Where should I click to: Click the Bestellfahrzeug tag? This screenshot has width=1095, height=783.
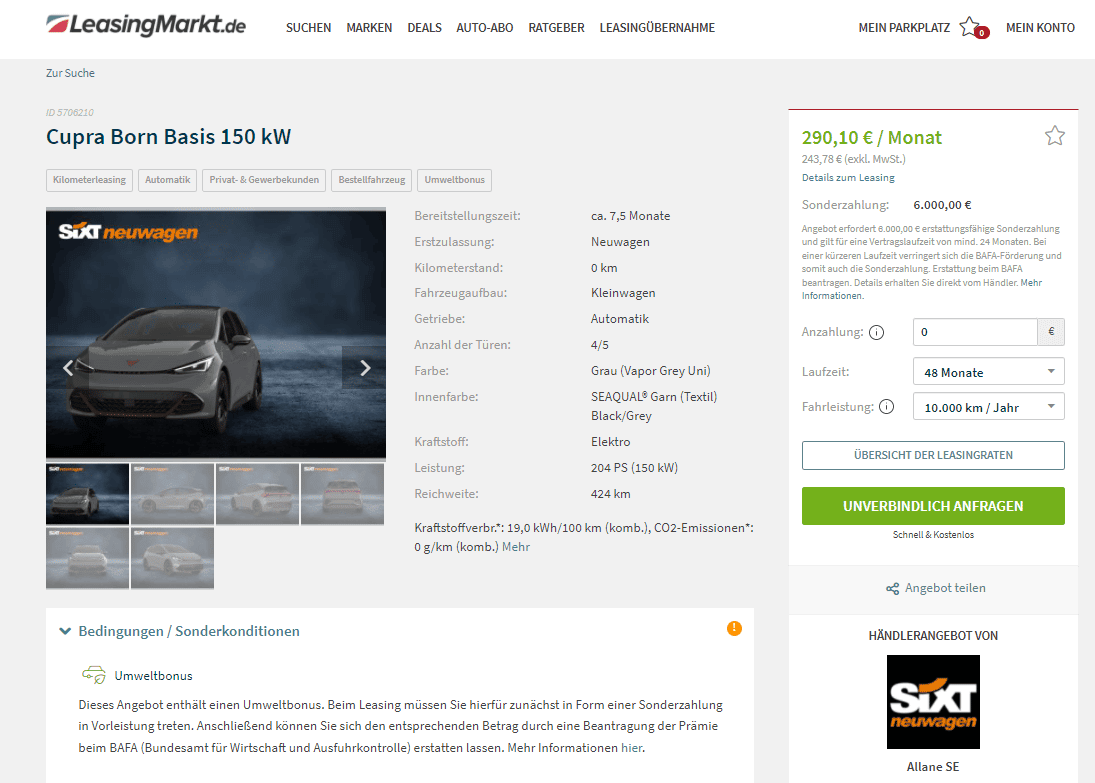point(372,180)
